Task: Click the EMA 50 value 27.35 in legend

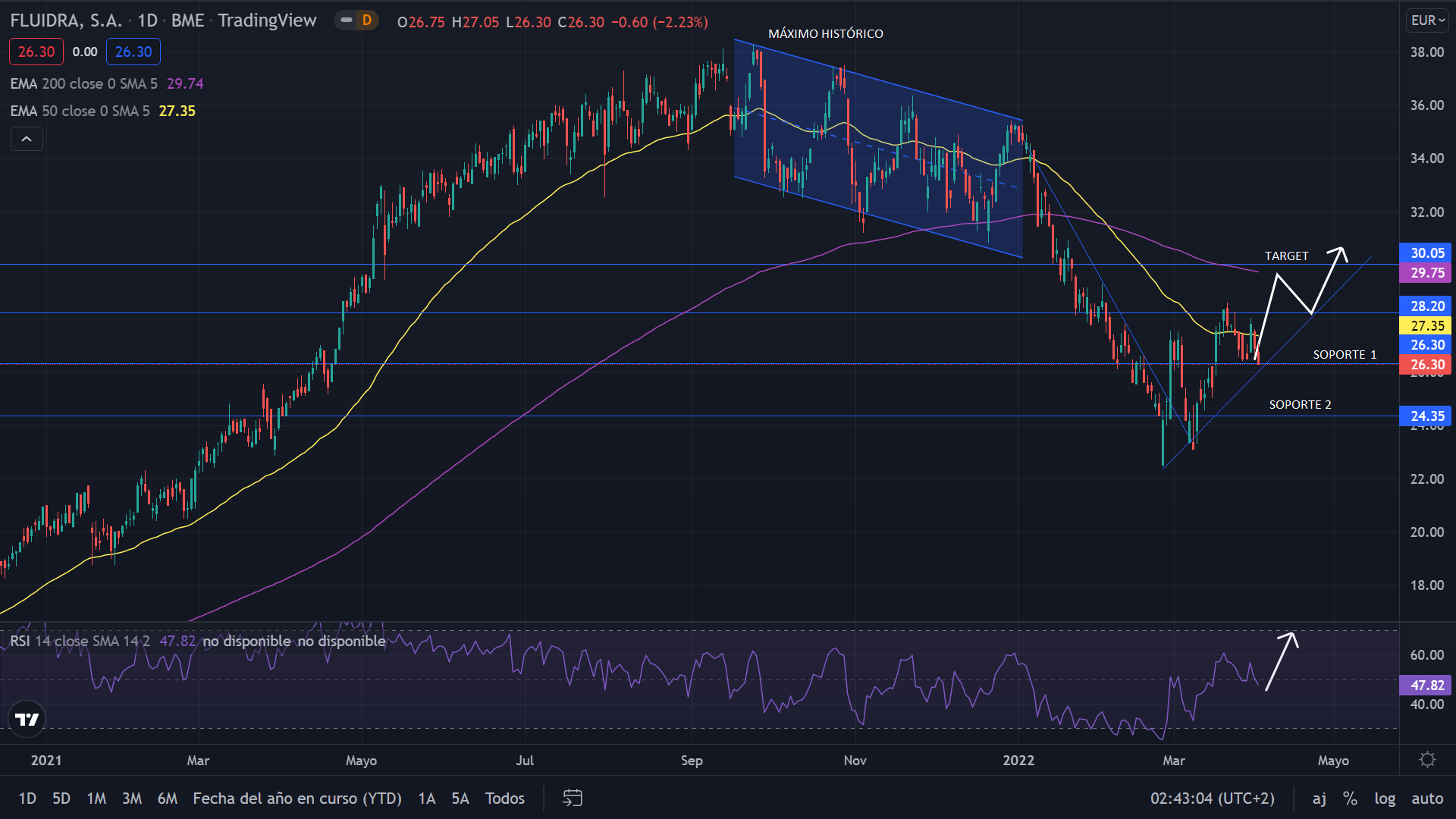Action: click(177, 111)
